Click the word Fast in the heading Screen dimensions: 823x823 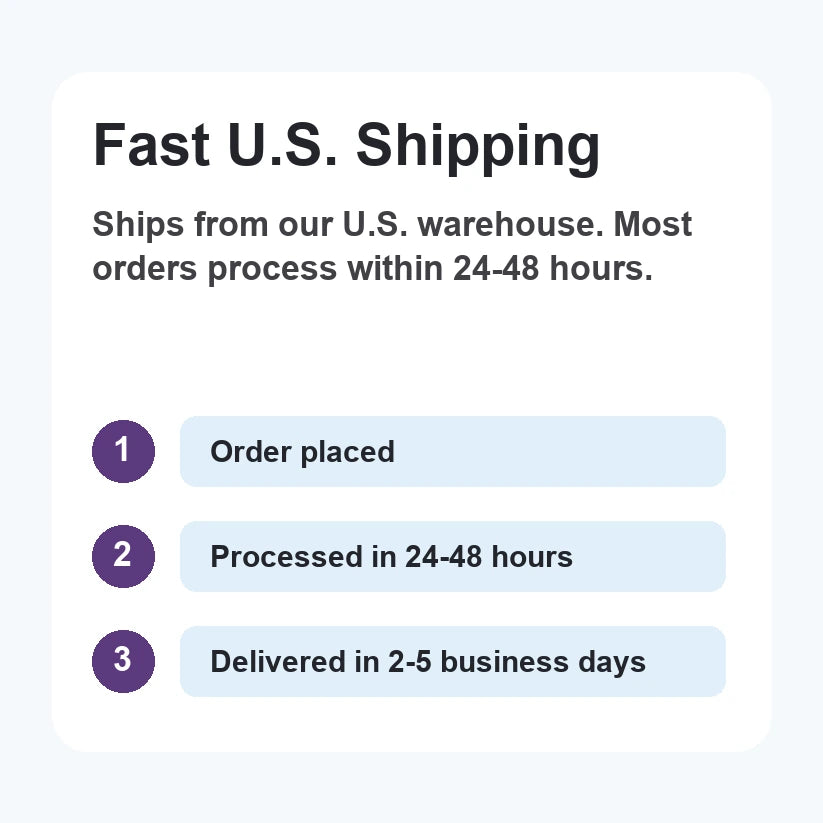pyautogui.click(x=151, y=144)
